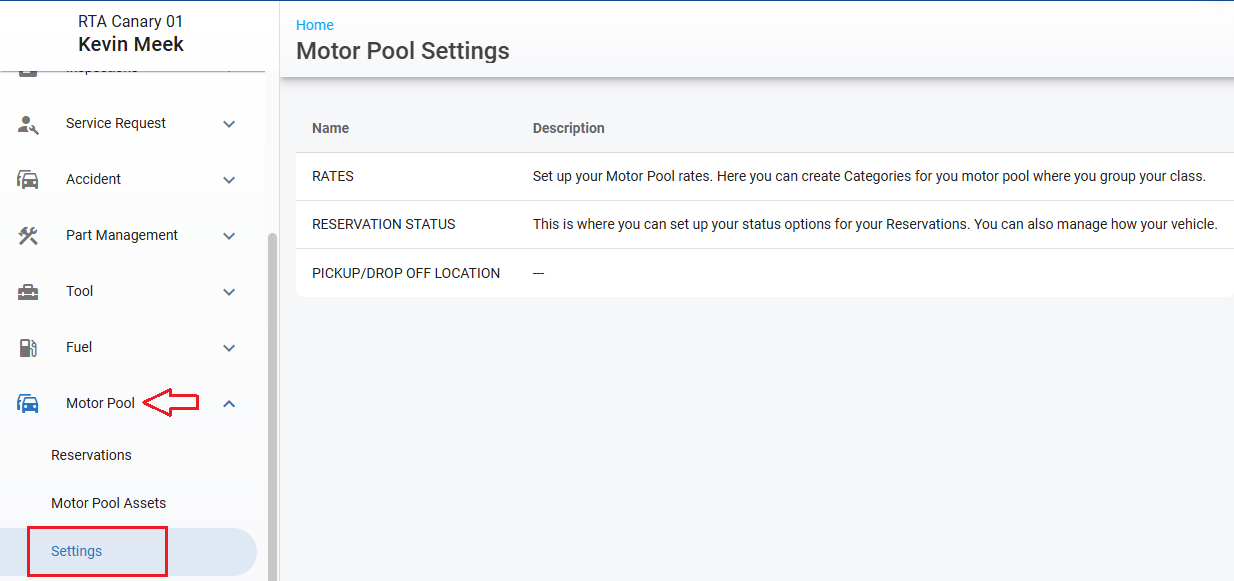The width and height of the screenshot is (1234, 581).
Task: Click the Part Management tools icon
Action: point(28,236)
